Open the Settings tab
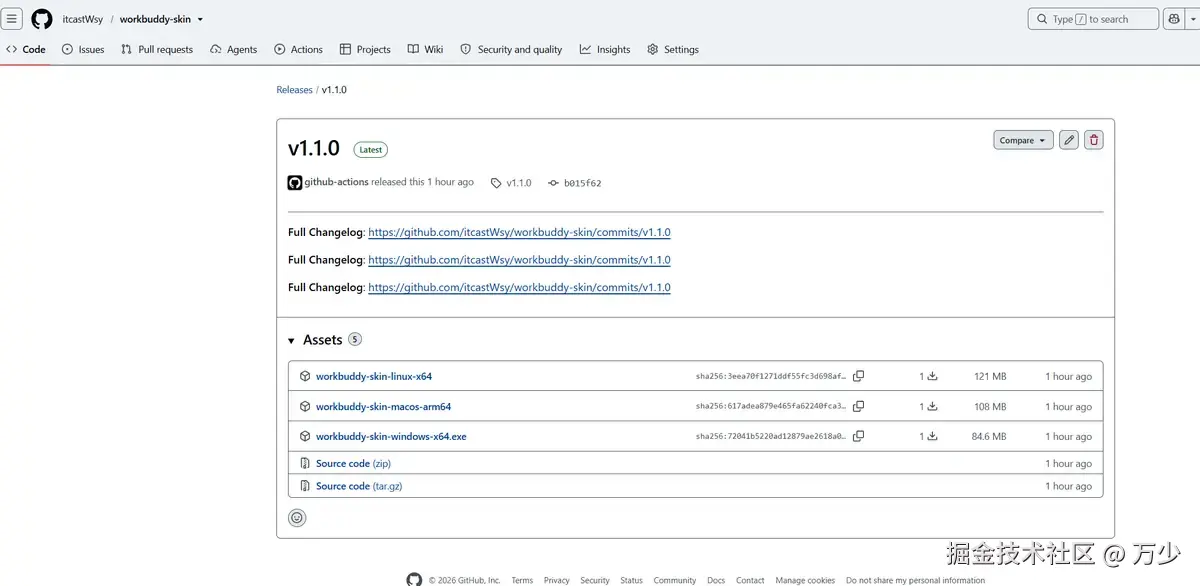Viewport: 1200px width, 586px height. (x=673, y=49)
